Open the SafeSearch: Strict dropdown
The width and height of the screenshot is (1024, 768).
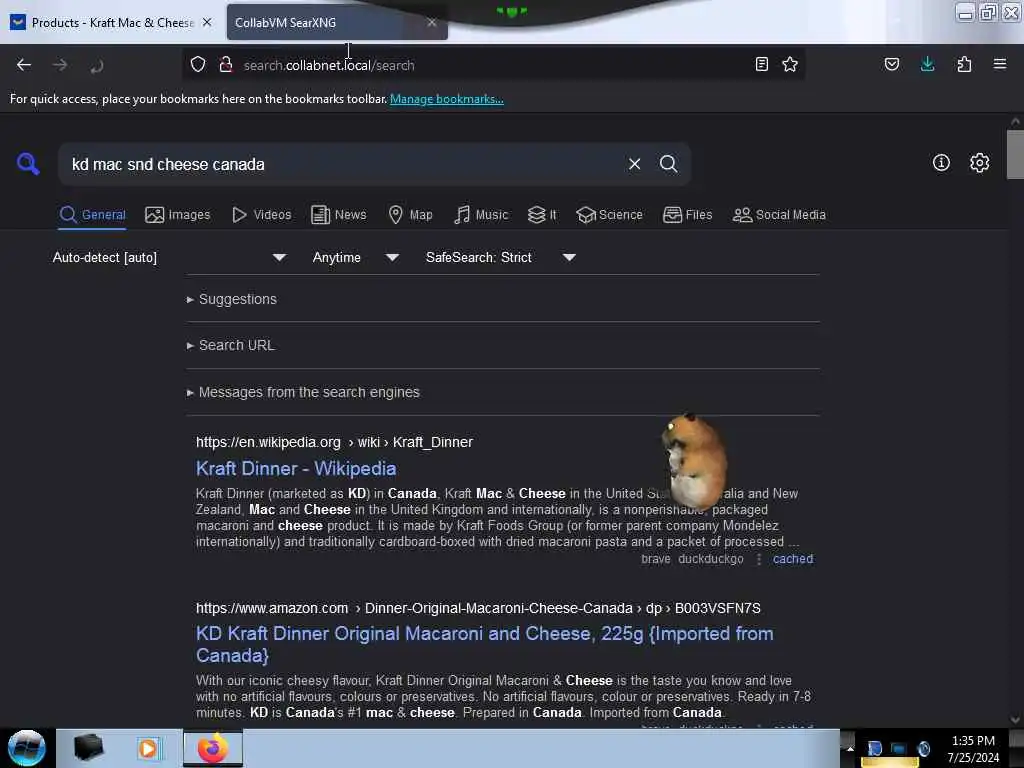(x=500, y=257)
